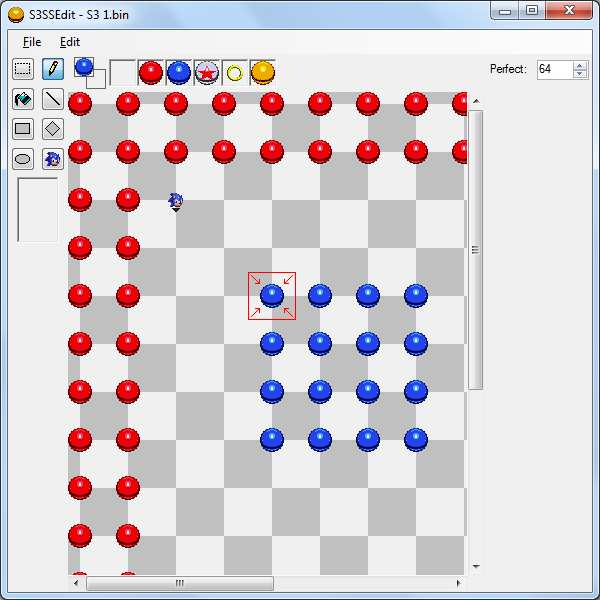The height and width of the screenshot is (600, 600).
Task: Select the yellow sphere palette item
Action: coord(262,73)
